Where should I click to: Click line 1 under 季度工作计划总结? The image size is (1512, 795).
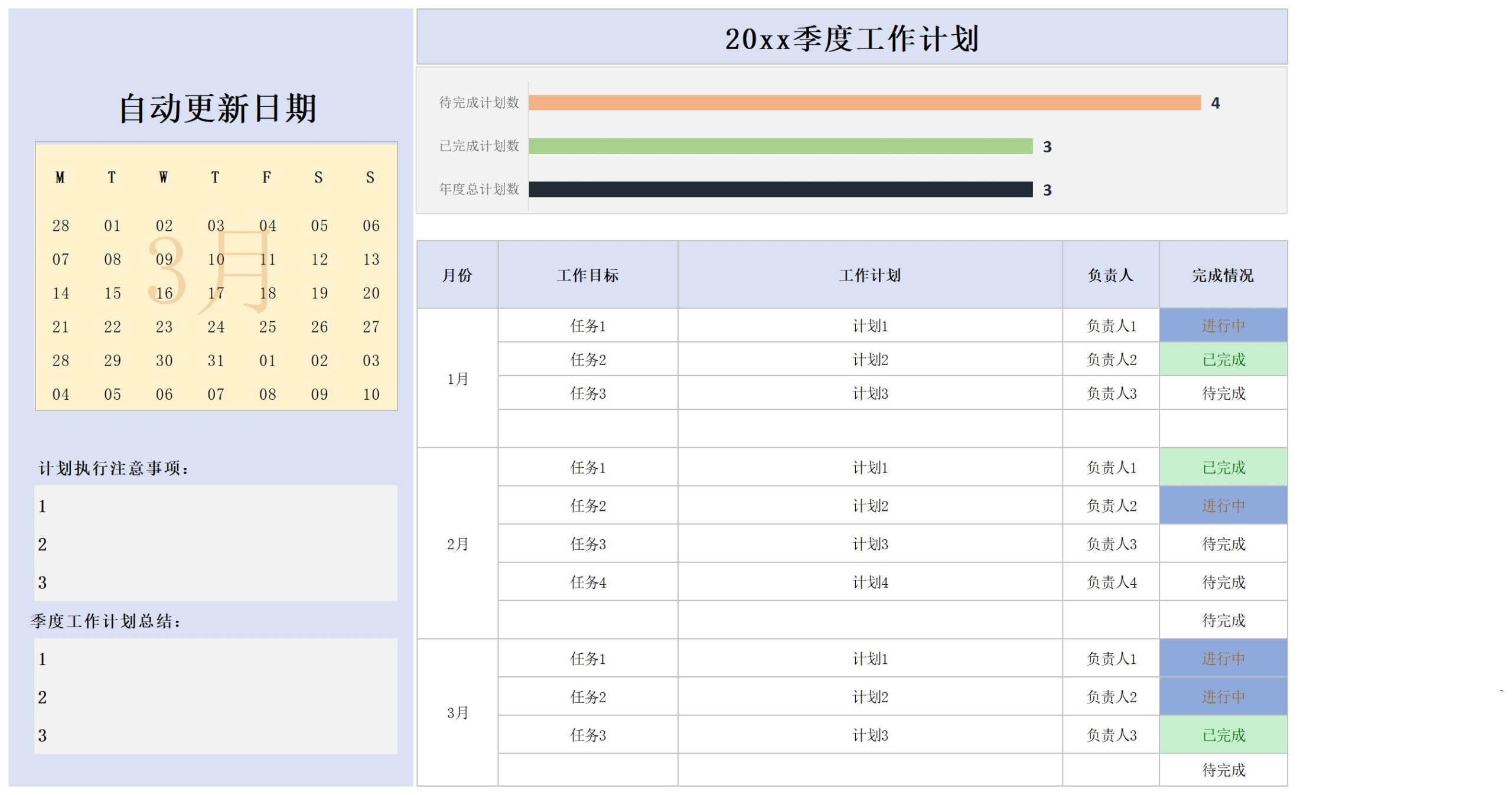point(216,659)
